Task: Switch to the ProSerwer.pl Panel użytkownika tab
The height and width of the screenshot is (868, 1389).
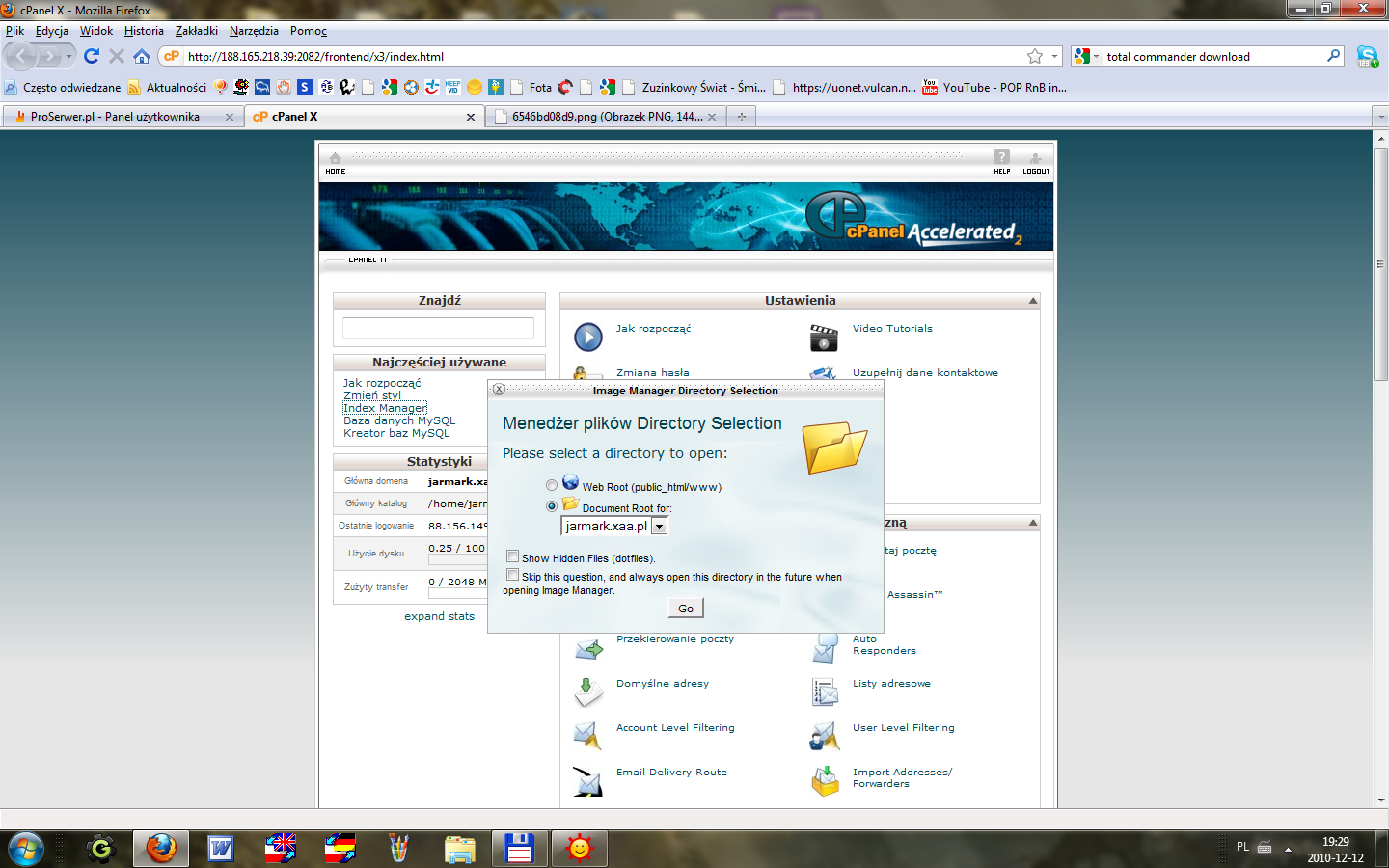Action: point(115,117)
